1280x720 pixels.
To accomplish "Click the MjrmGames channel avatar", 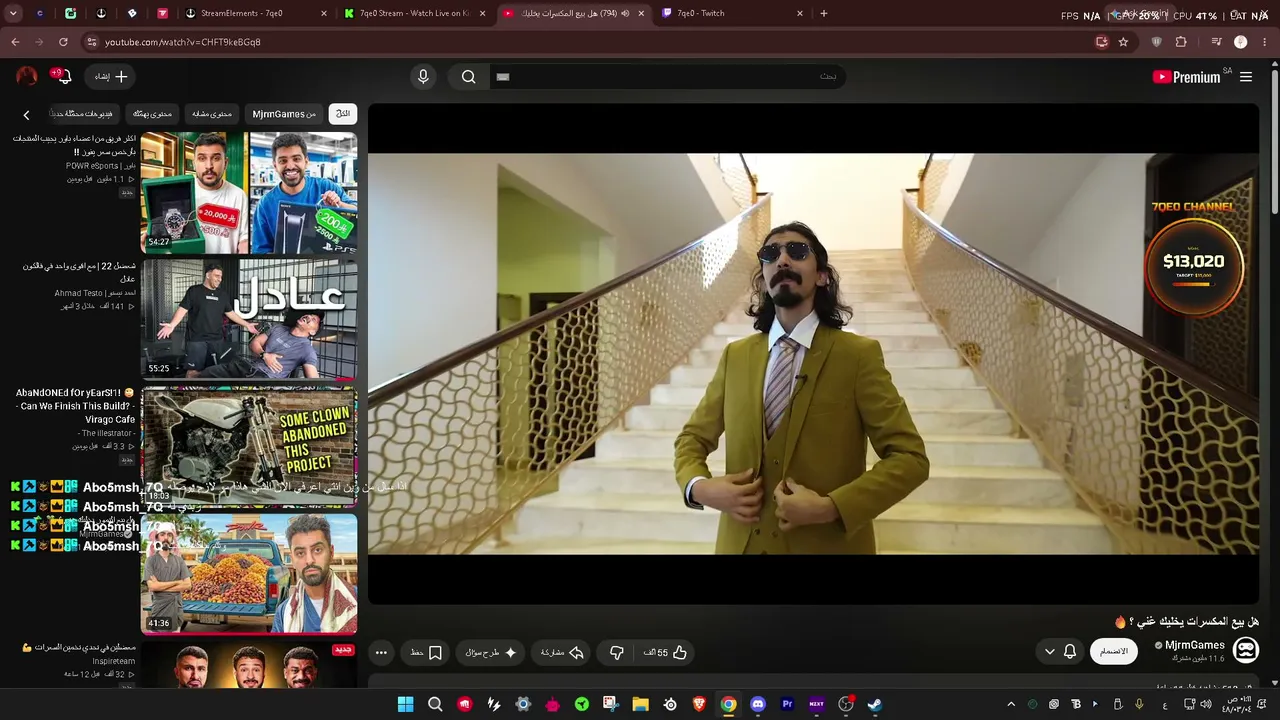I will coord(1246,650).
